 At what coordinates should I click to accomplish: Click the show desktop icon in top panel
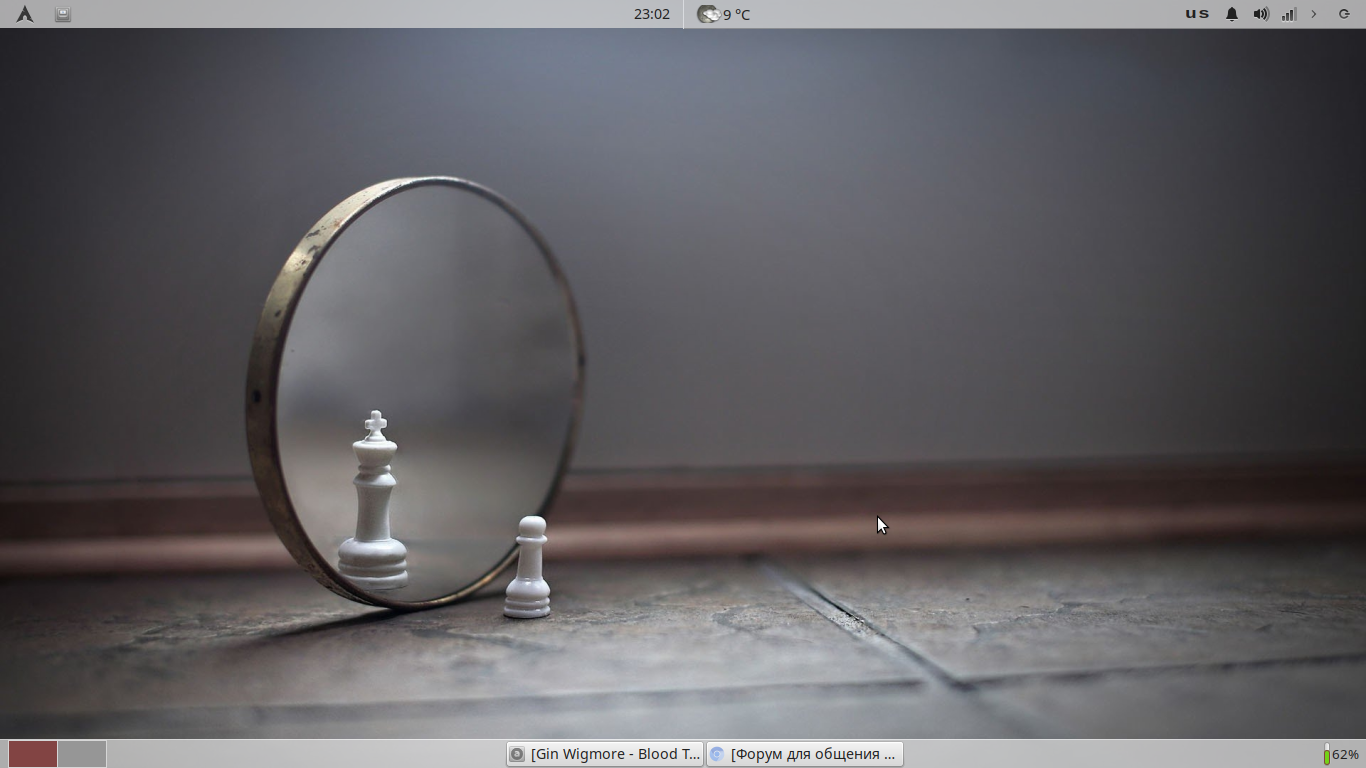(63, 14)
